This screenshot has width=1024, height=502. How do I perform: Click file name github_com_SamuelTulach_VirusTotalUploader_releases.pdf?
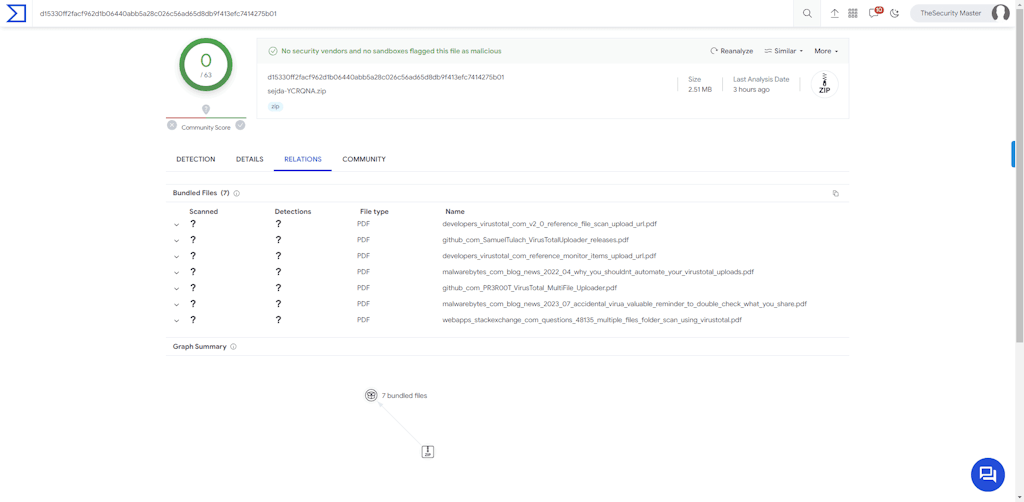point(536,240)
